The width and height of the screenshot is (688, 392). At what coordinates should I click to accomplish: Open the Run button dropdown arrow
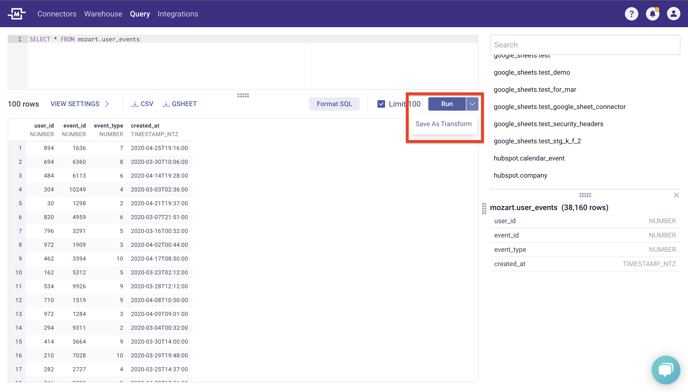click(472, 104)
